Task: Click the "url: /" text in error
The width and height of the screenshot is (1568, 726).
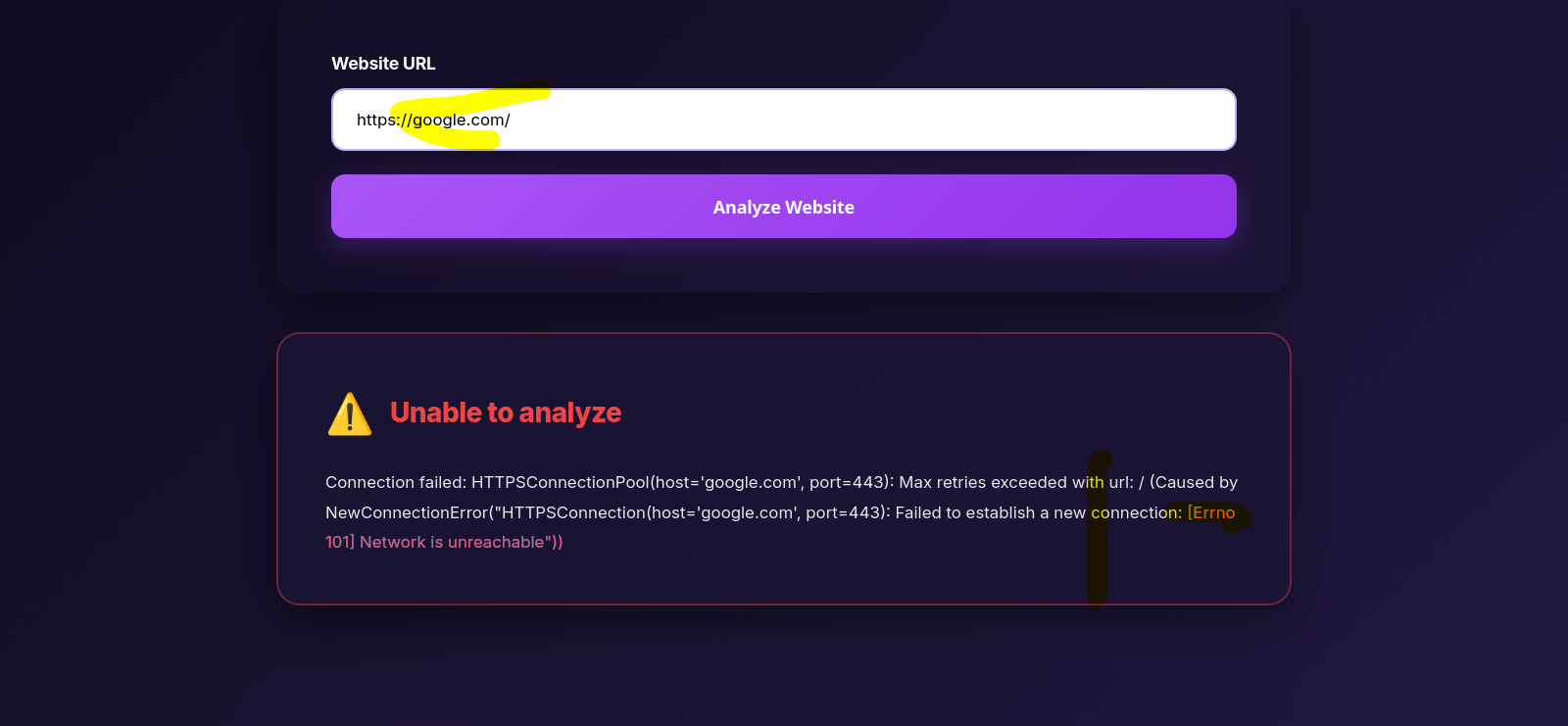Action: pyautogui.click(x=1126, y=482)
